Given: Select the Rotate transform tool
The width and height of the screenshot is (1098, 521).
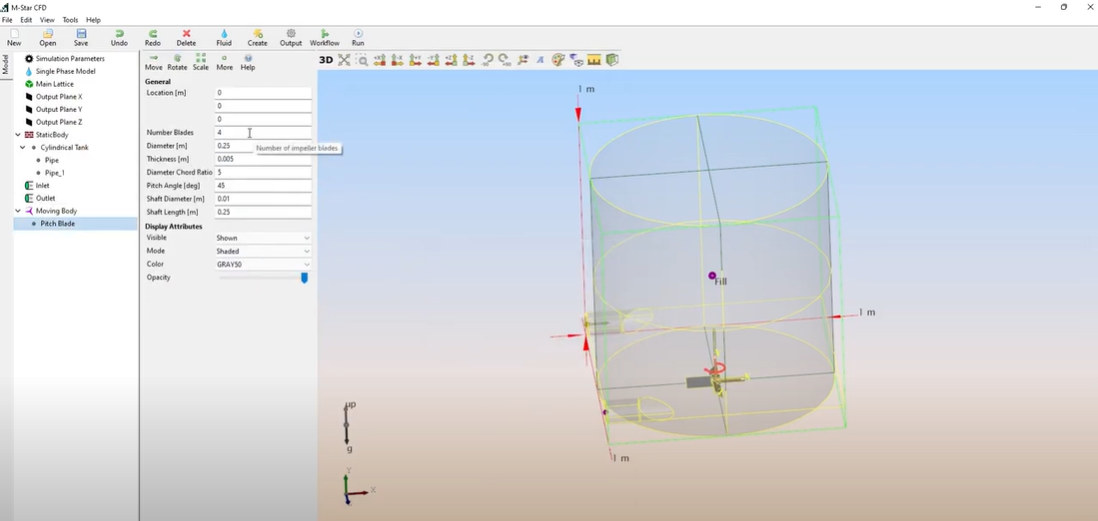Looking at the screenshot, I should coord(177,62).
